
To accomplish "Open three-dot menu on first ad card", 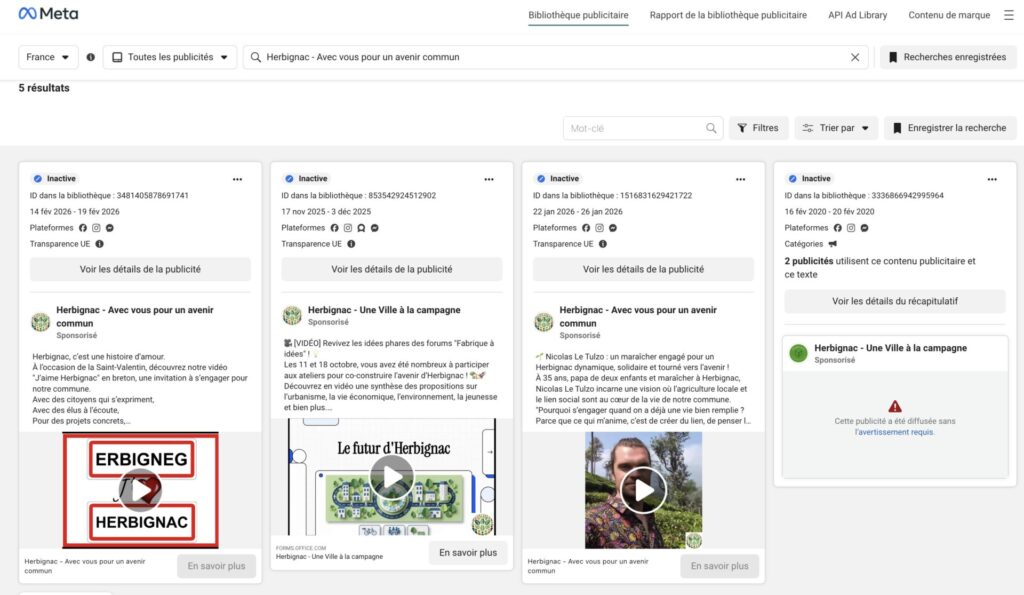I will [237, 179].
